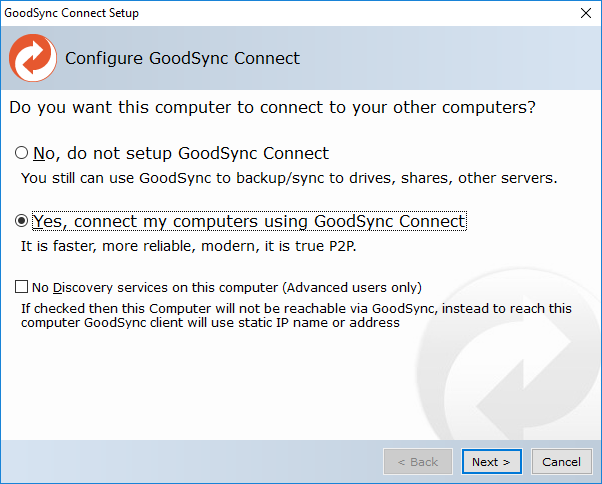Click the "GoodSync Connect Setup" title bar text

(72, 13)
